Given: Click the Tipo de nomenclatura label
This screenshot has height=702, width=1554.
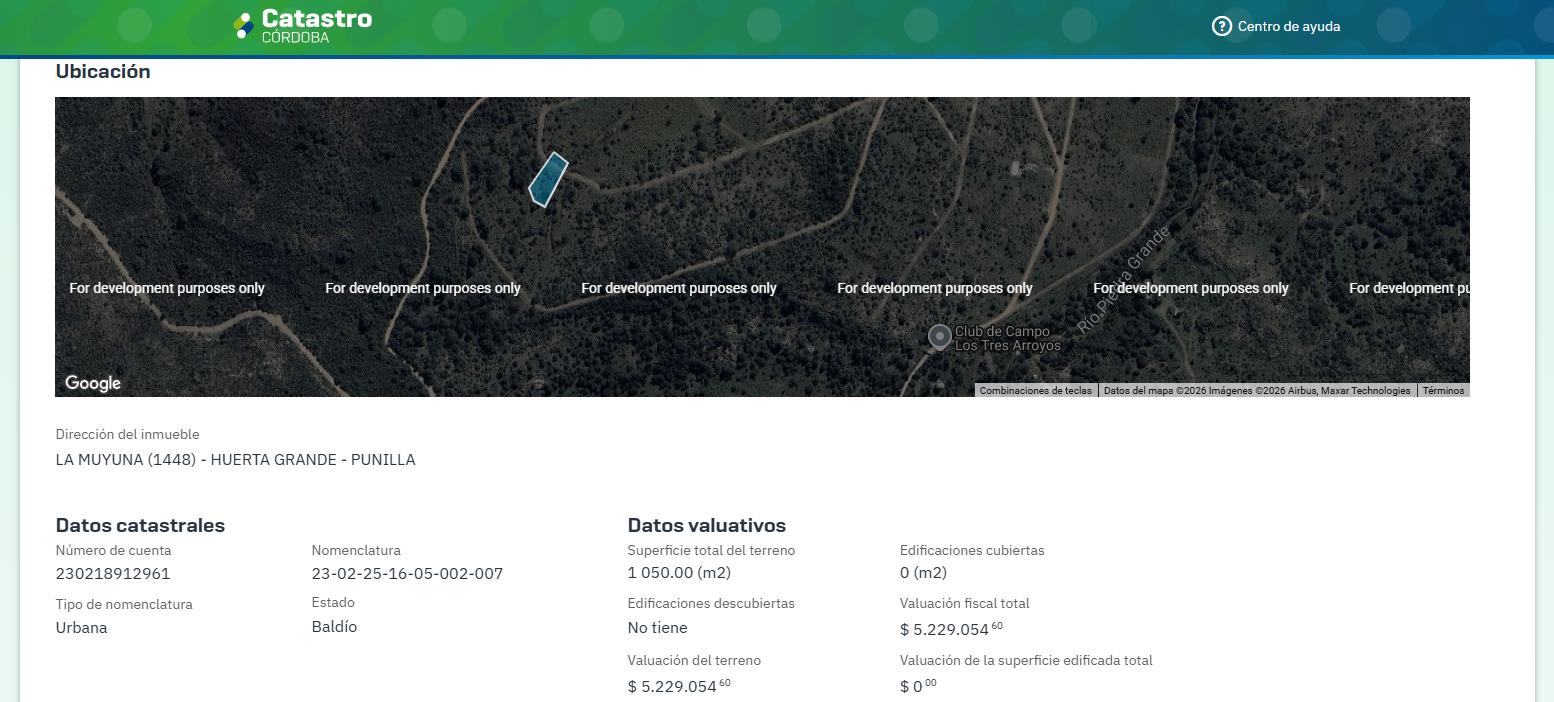Looking at the screenshot, I should (x=124, y=604).
